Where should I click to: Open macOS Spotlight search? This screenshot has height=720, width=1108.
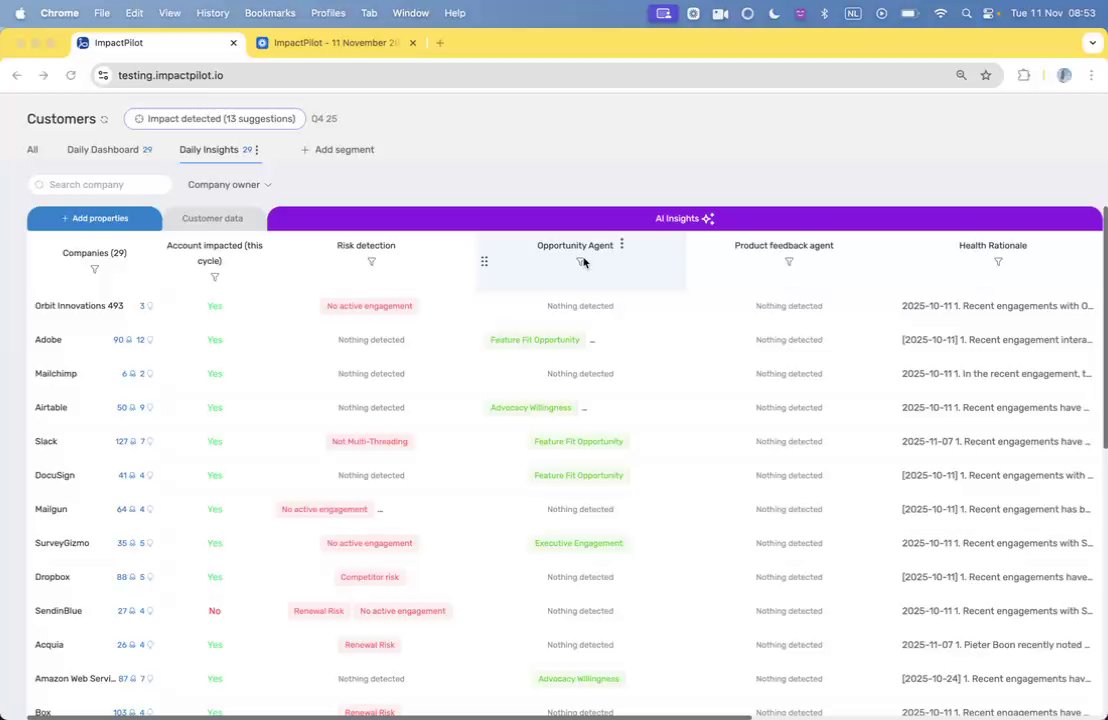tap(966, 13)
